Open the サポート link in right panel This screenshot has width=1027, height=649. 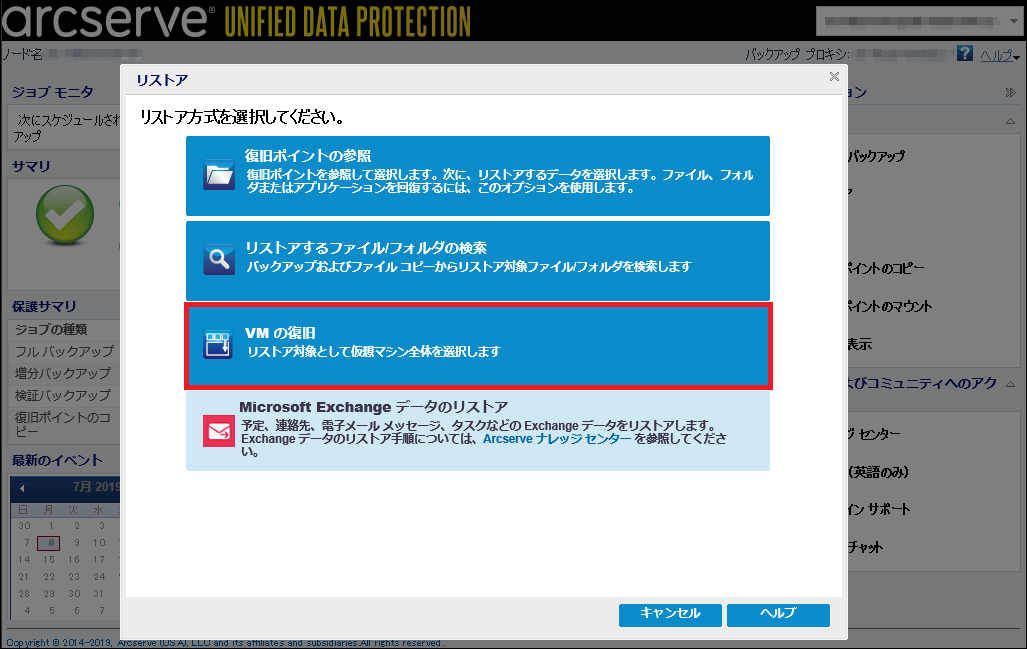(x=879, y=510)
